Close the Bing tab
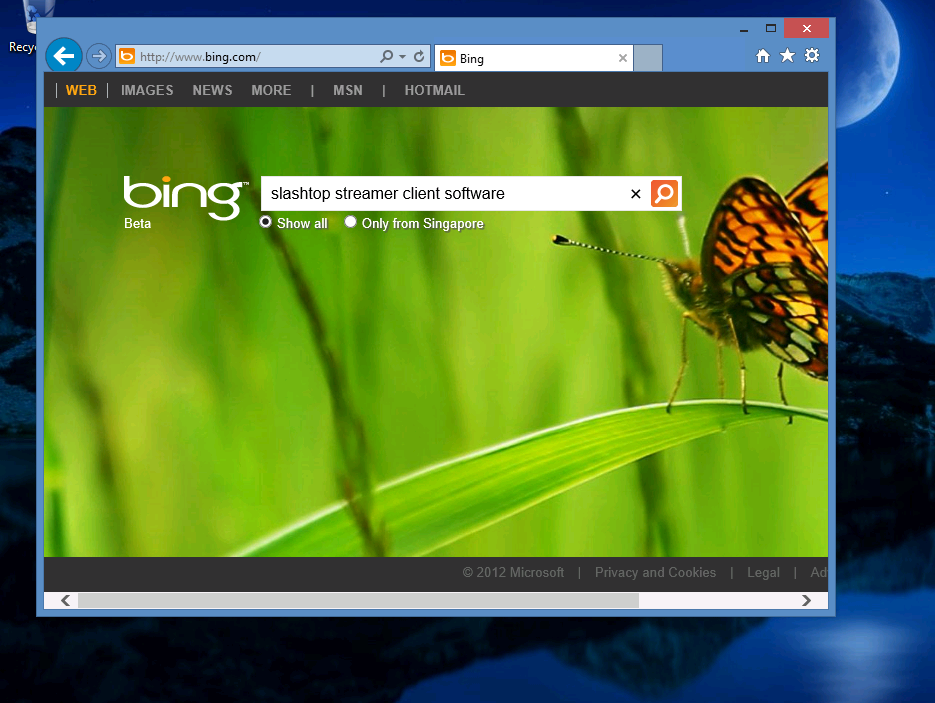Screen dimensions: 935x703 point(623,58)
